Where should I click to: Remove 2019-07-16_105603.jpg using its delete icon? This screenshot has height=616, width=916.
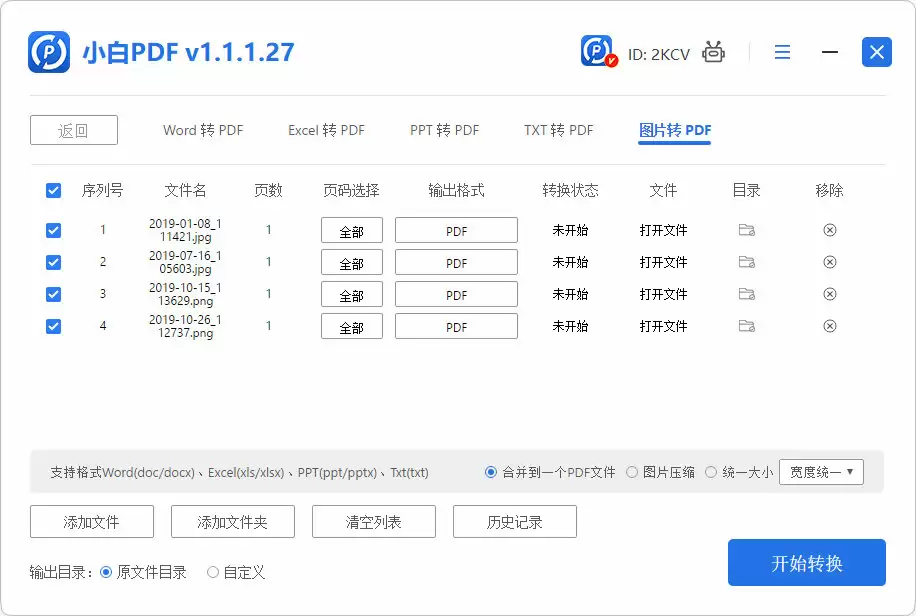[830, 262]
